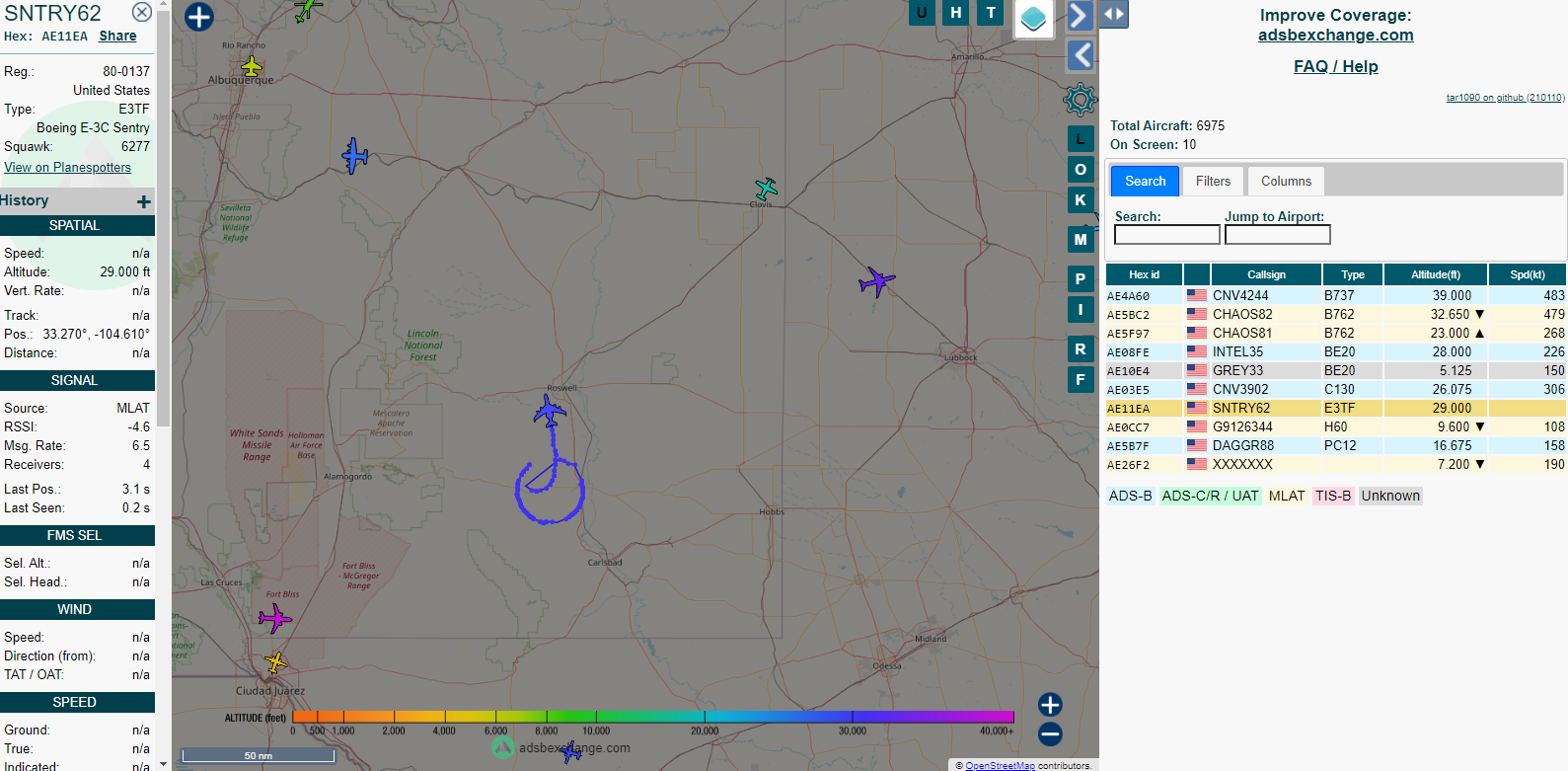Viewport: 1568px width, 771px height.
Task: Switch to the Search tab
Action: [x=1145, y=181]
